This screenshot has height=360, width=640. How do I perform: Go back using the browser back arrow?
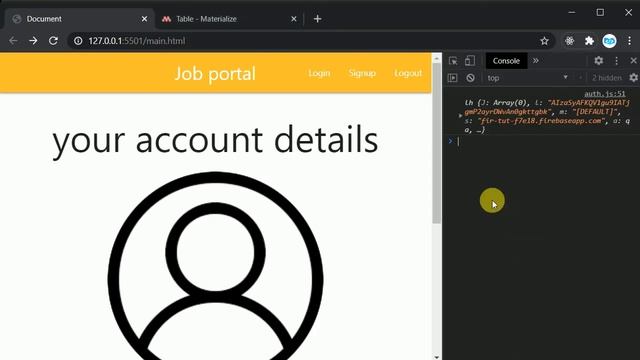(13, 41)
